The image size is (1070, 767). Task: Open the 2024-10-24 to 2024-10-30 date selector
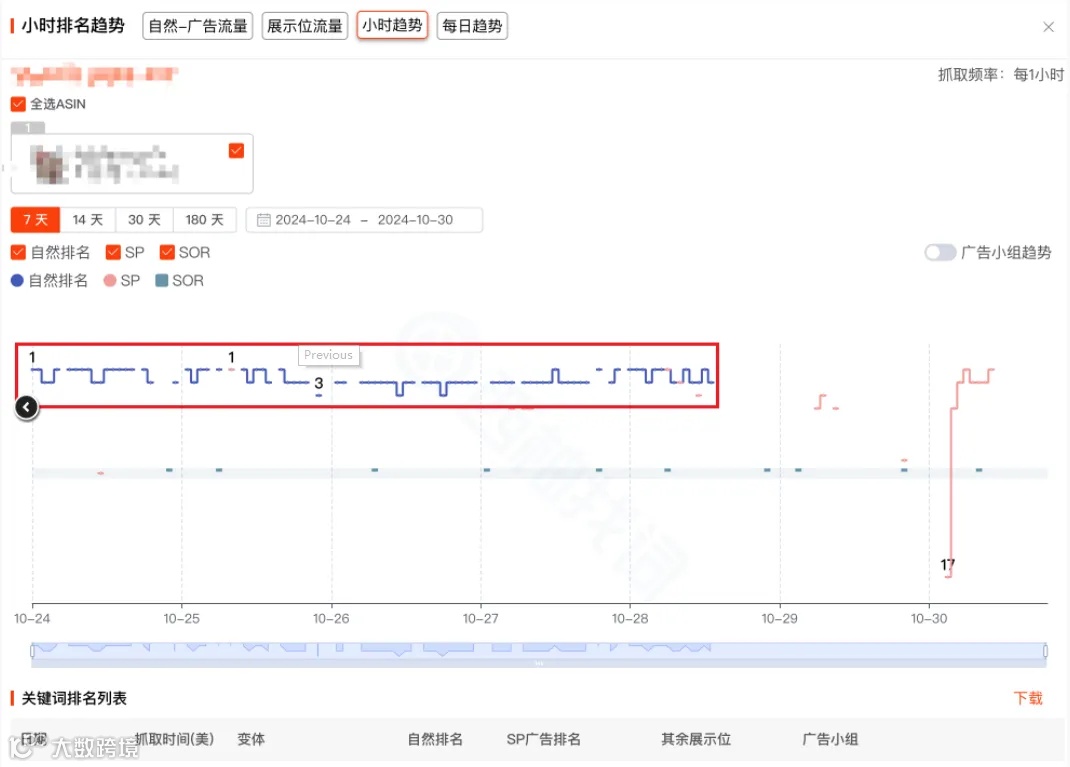[364, 220]
